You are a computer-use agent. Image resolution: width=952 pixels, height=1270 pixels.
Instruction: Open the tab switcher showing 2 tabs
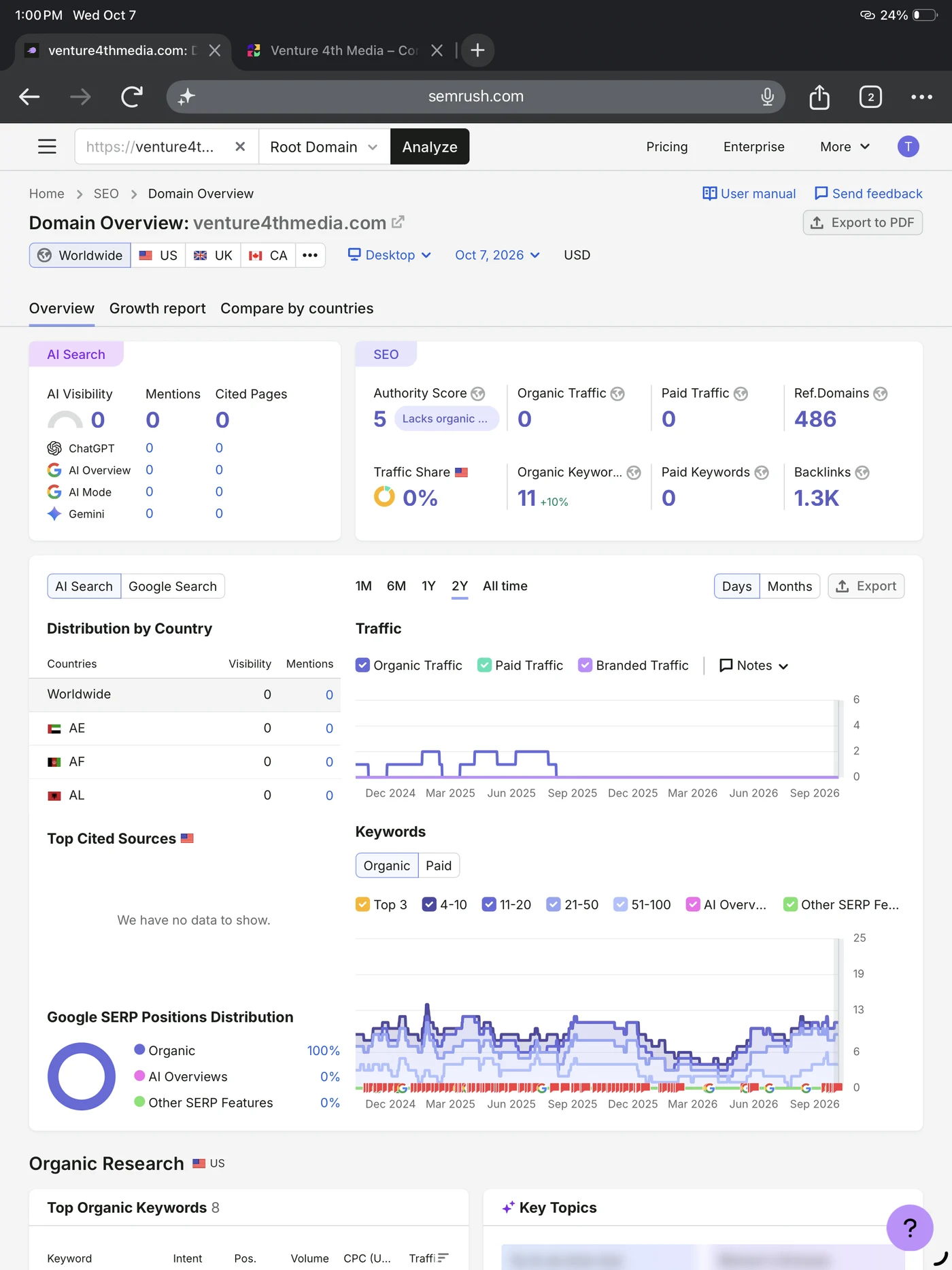pos(870,97)
